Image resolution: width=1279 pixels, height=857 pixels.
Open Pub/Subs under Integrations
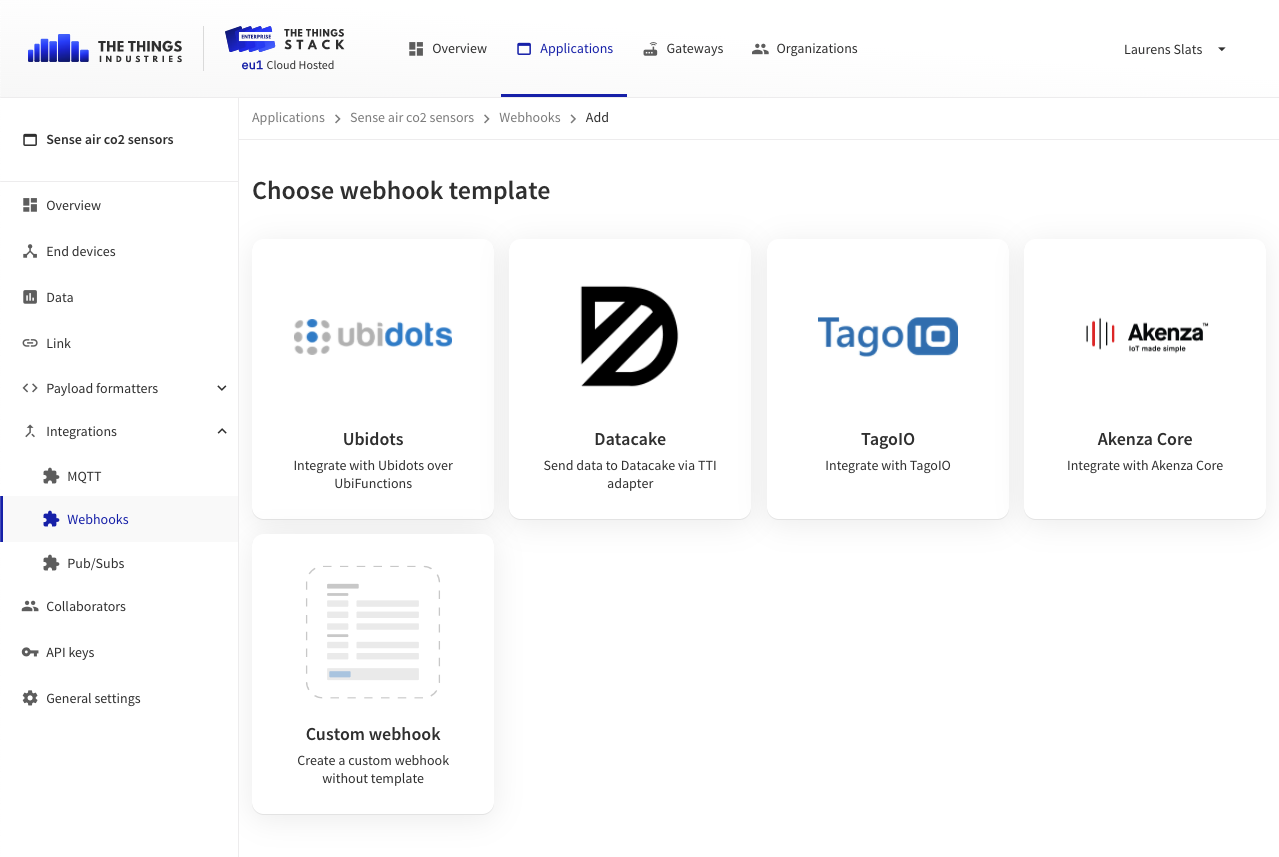119,563
